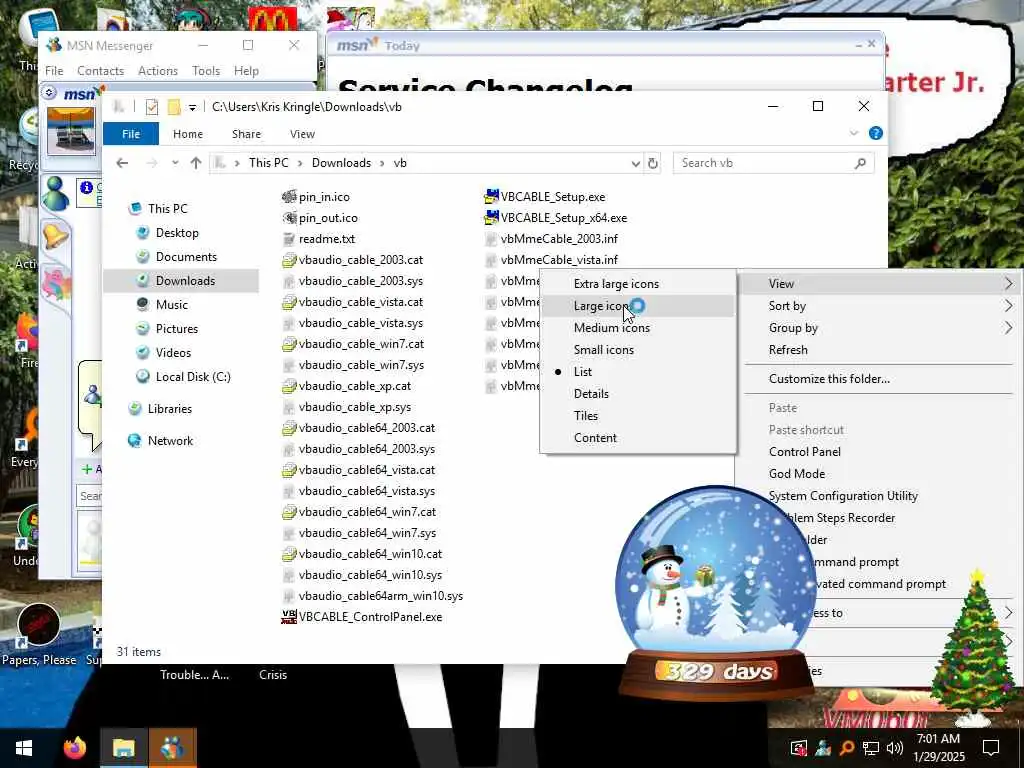The image size is (1024, 768).
Task: Select the file pin_out.ico
Action: coord(320,218)
